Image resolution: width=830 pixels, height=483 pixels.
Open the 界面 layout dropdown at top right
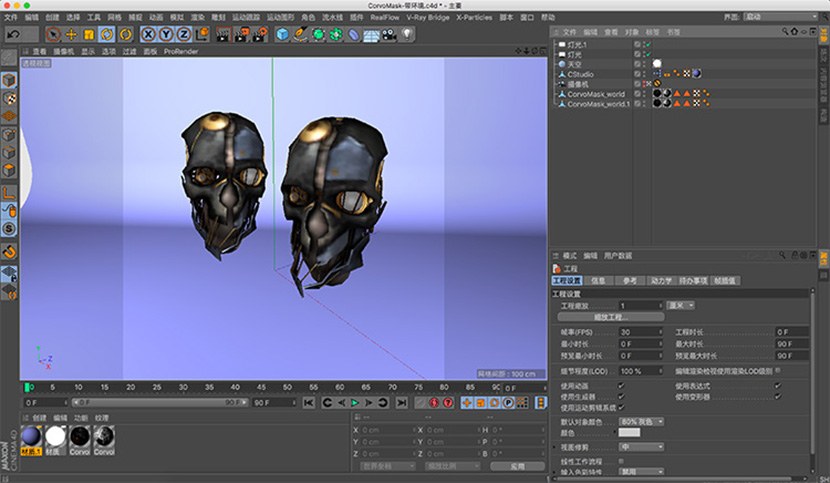click(781, 17)
